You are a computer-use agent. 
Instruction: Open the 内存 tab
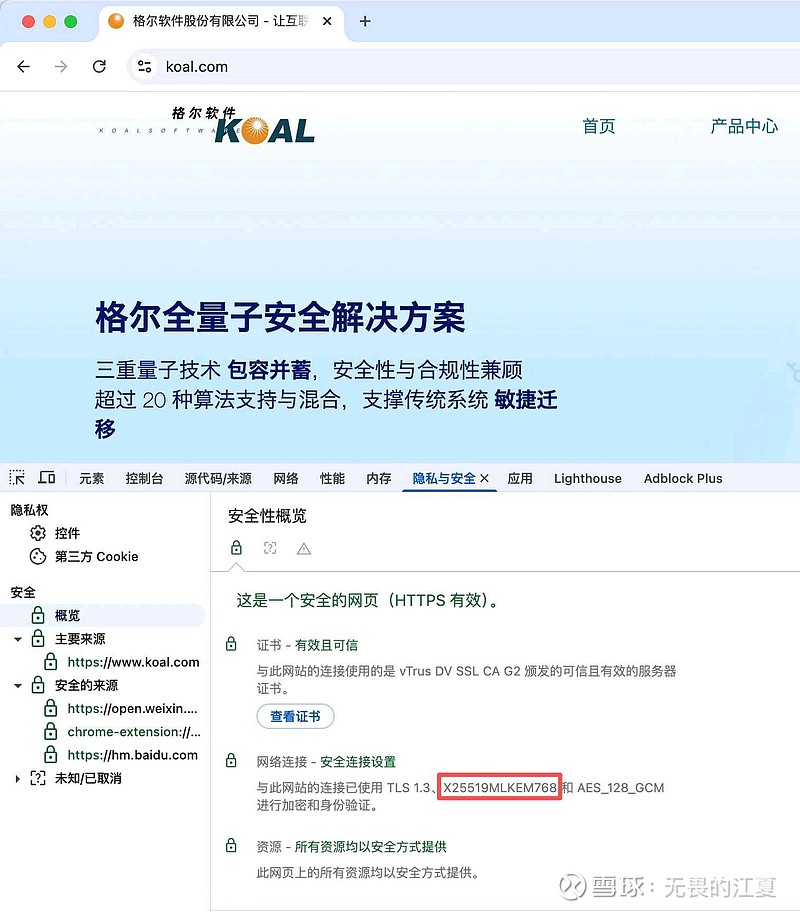(x=379, y=479)
